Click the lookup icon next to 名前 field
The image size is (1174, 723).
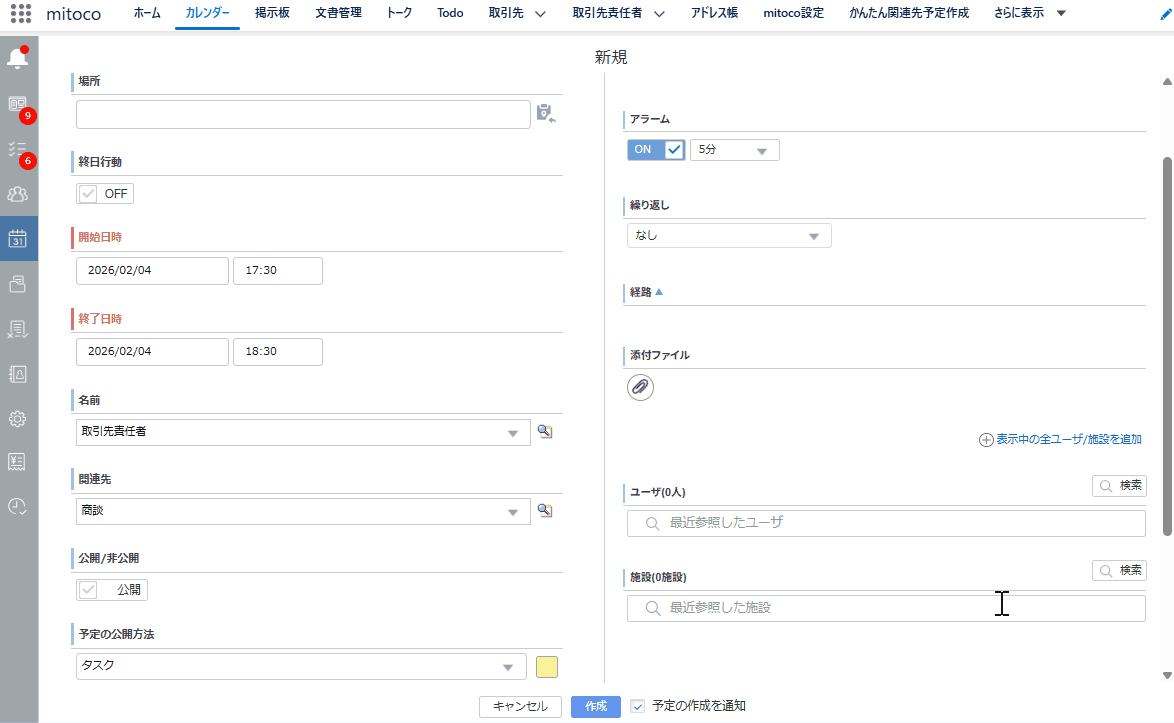coord(545,431)
